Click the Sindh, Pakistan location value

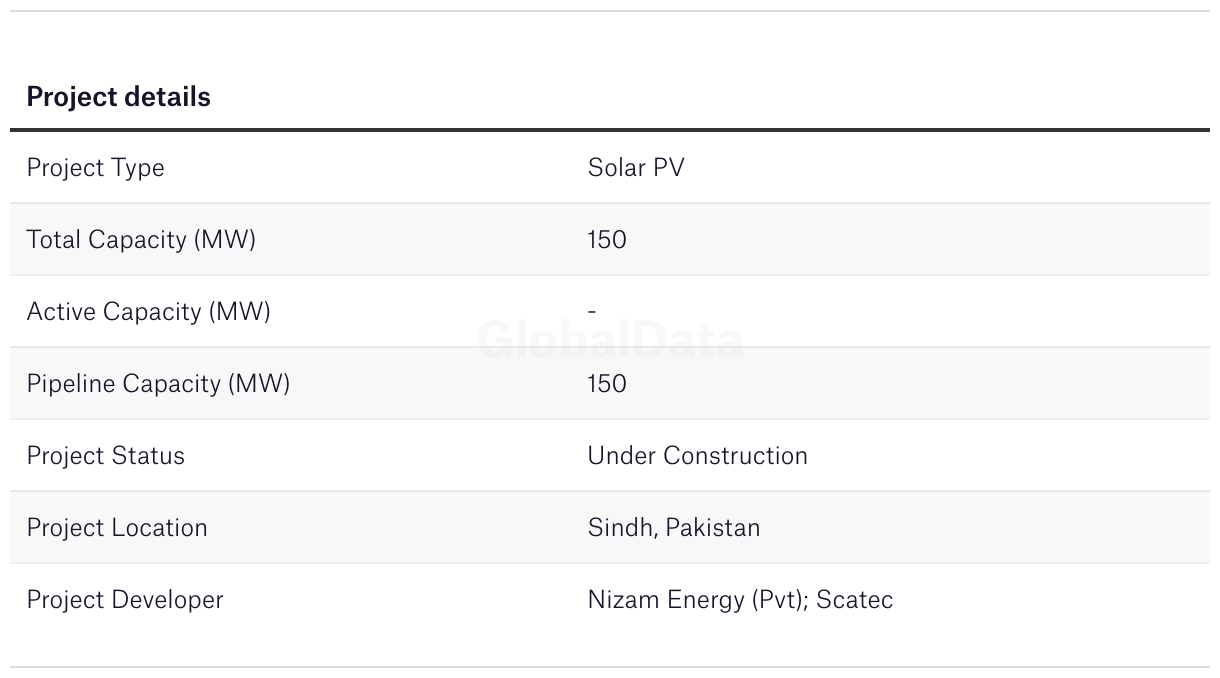click(x=674, y=528)
